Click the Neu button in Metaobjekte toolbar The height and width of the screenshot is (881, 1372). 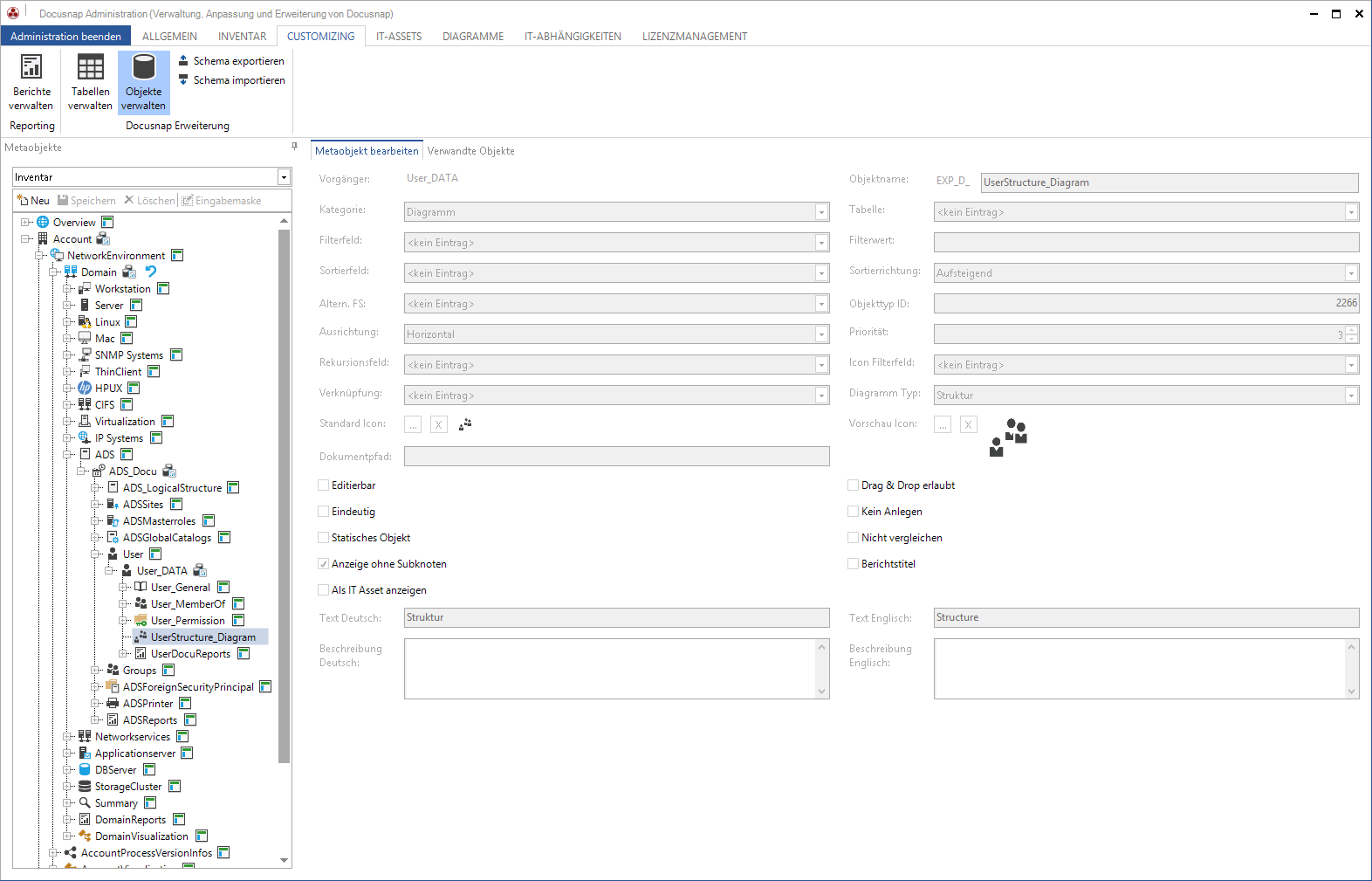34,201
